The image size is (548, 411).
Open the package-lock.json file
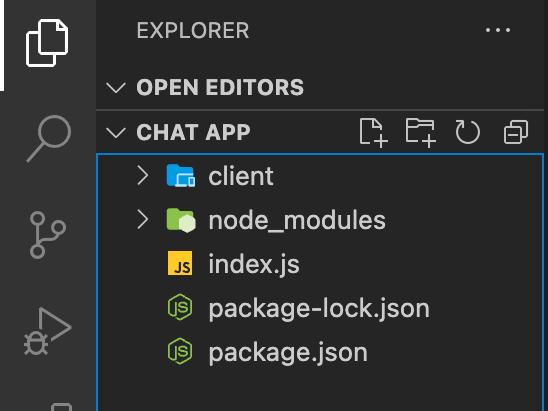[x=320, y=308]
